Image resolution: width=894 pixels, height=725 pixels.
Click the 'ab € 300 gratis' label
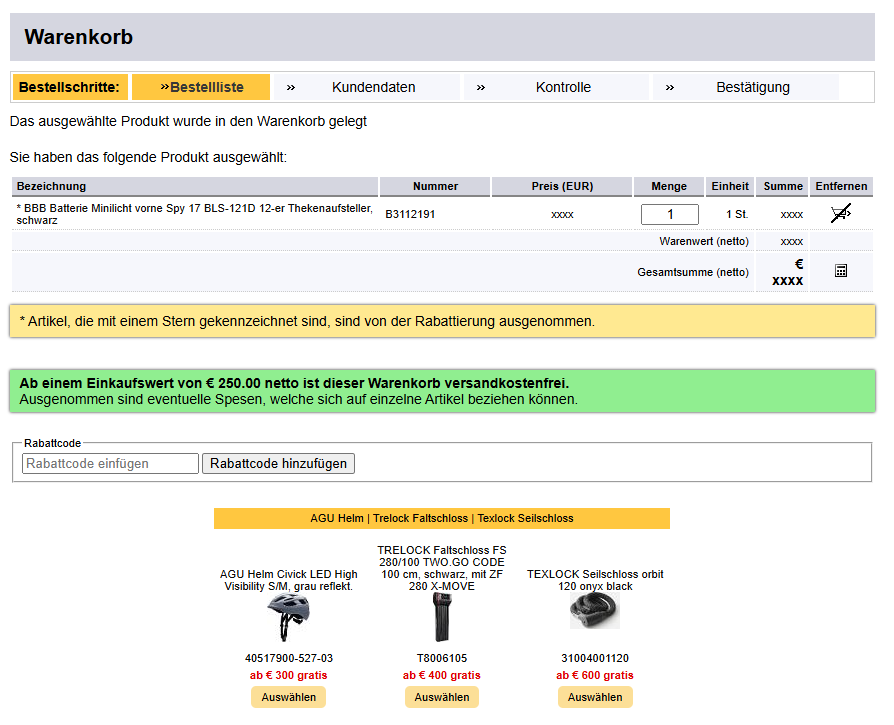288,675
